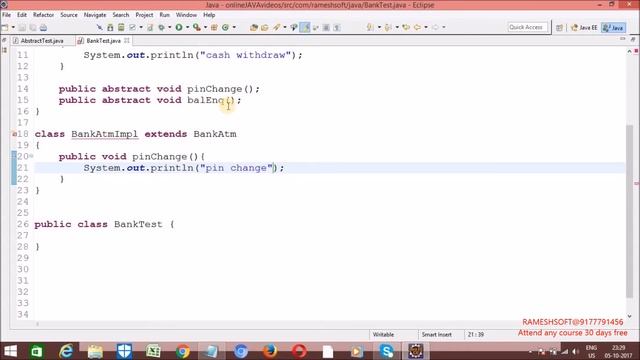Toggle Mark Occurrences in toolbar

[x=304, y=27]
